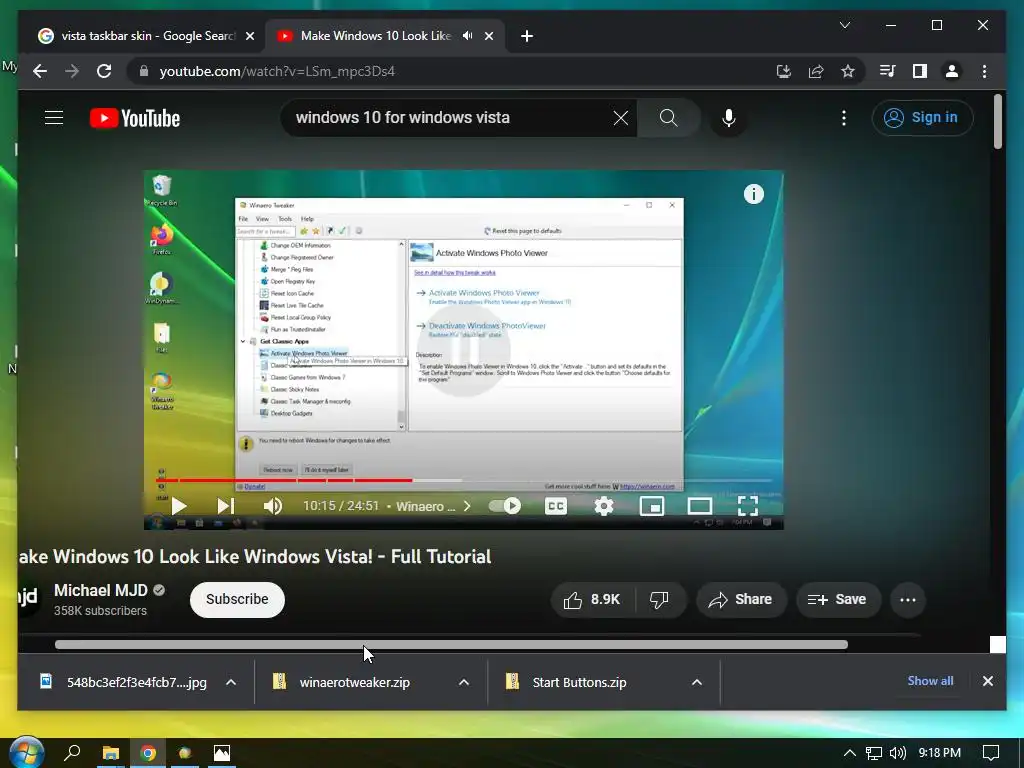Open a new browser tab
Viewport: 1024px width, 768px height.
coord(526,36)
